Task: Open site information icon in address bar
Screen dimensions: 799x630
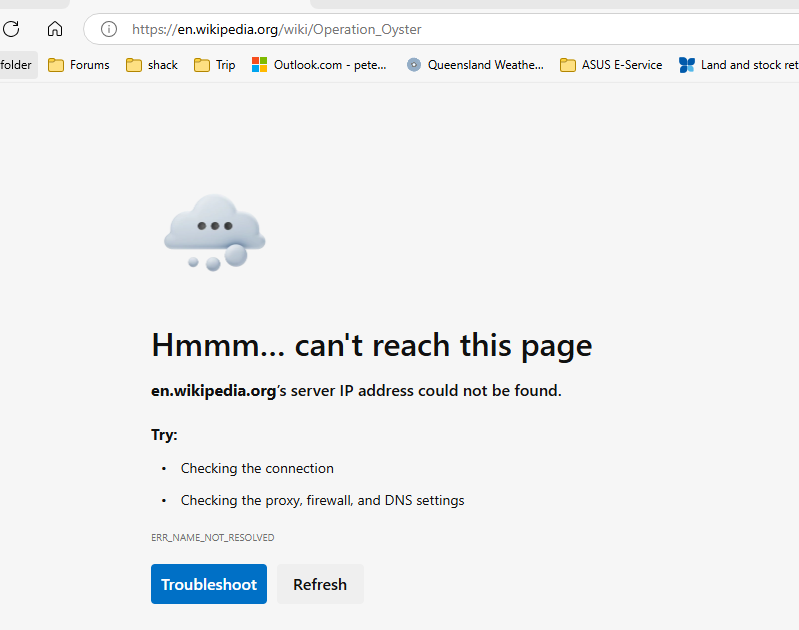Action: pos(109,29)
